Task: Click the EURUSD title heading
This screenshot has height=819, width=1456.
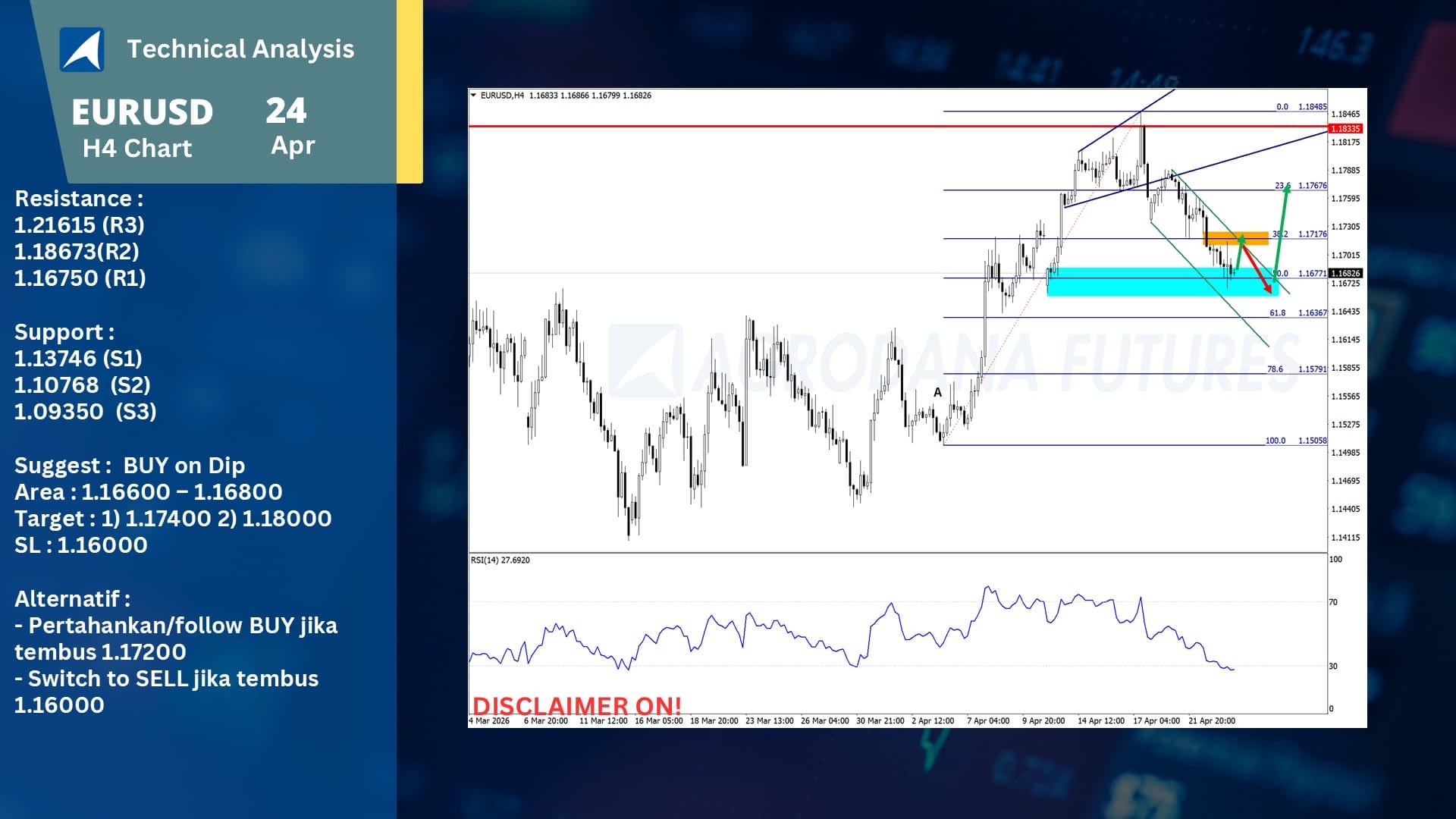Action: pos(143,112)
